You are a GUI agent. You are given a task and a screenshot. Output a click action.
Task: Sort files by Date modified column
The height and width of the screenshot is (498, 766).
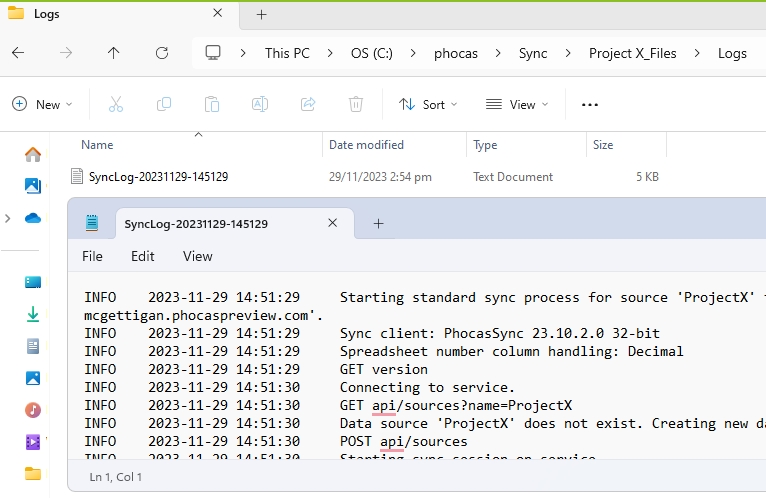tap(367, 145)
